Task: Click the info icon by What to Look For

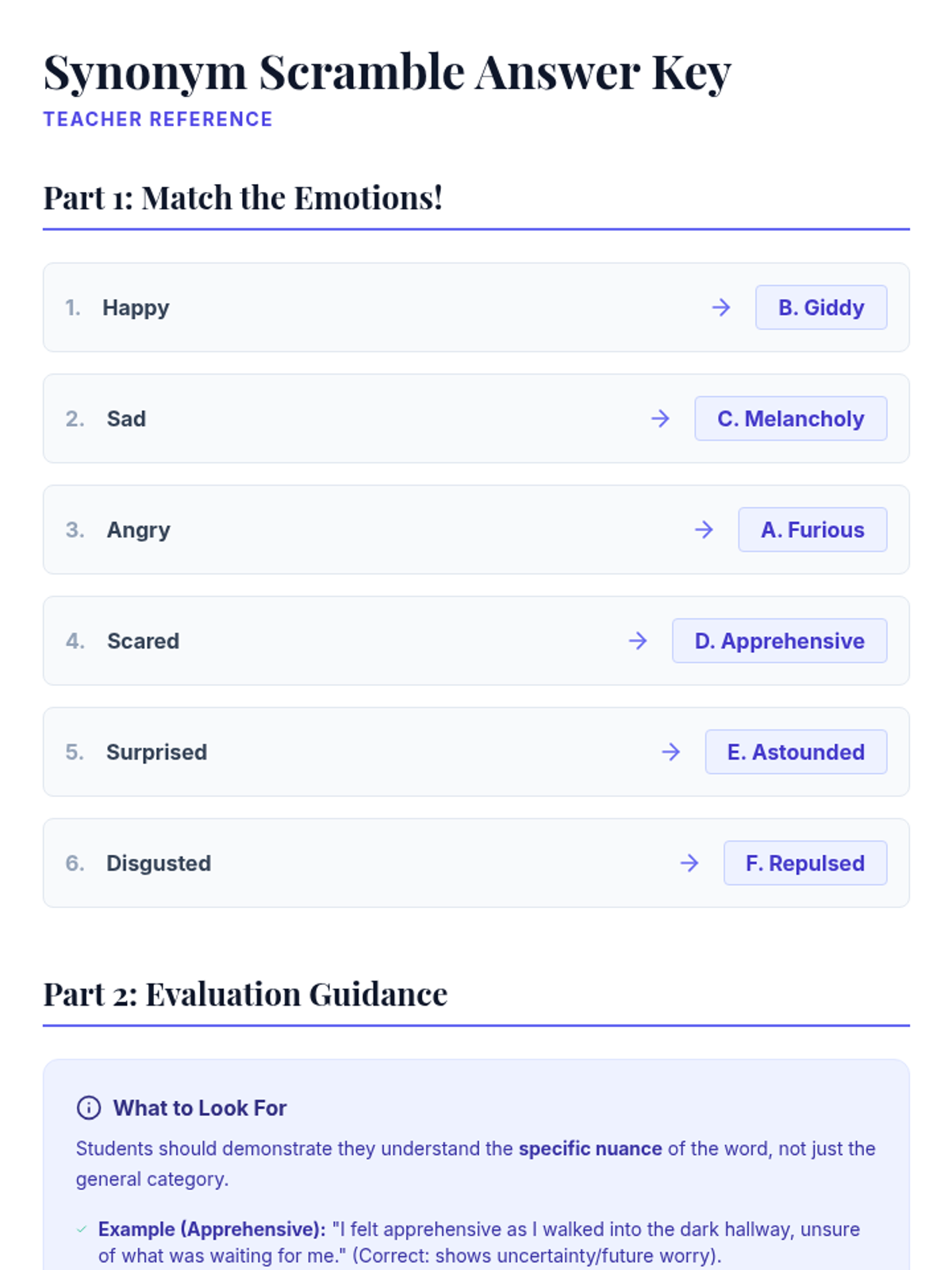Action: point(89,1107)
